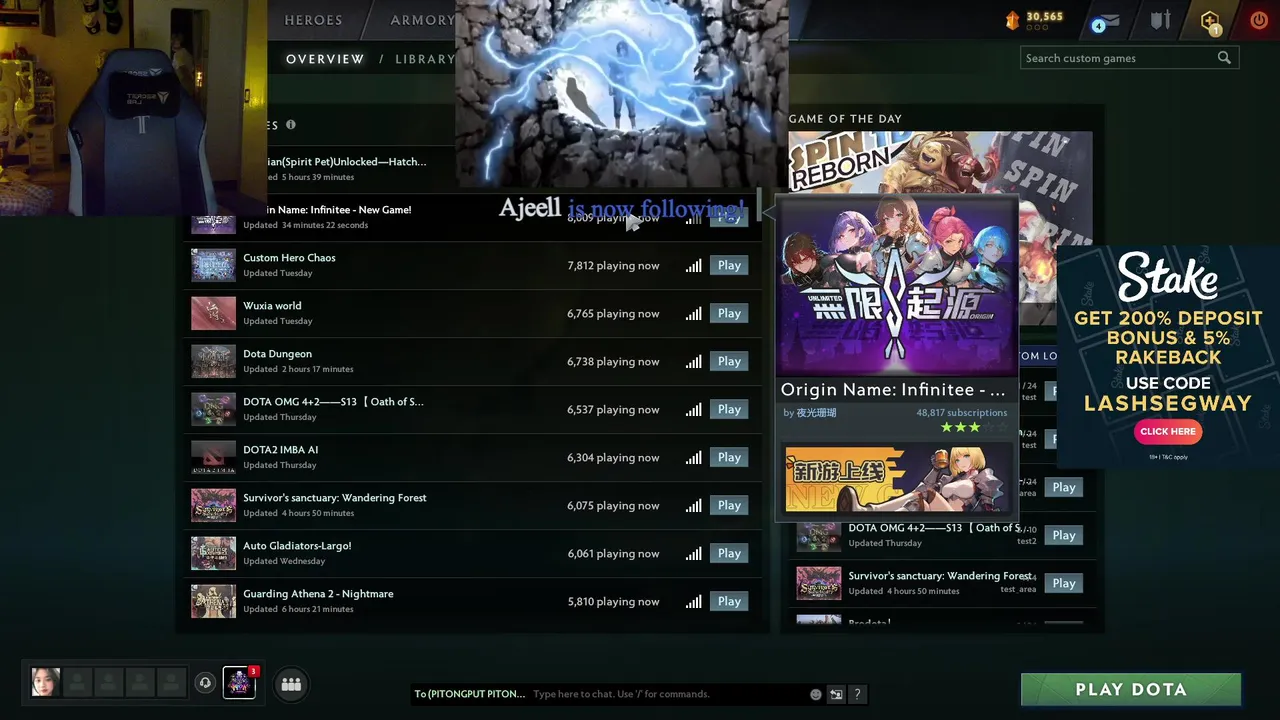Click the signal bars icon for Custom Hero Chaos
1280x720 pixels.
pos(693,266)
